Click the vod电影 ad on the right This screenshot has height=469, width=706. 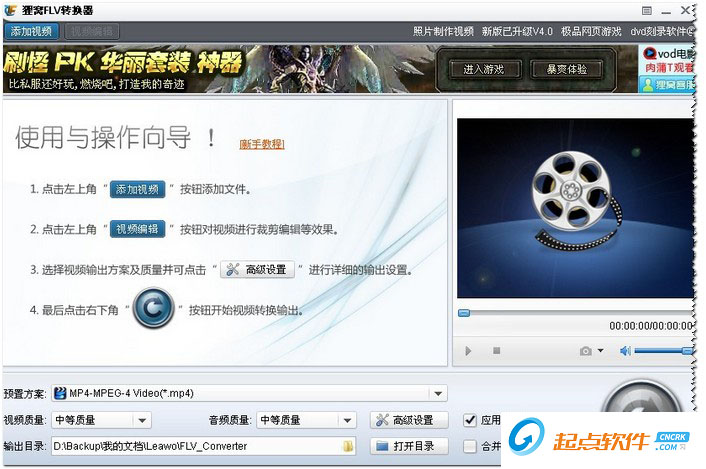(x=668, y=60)
